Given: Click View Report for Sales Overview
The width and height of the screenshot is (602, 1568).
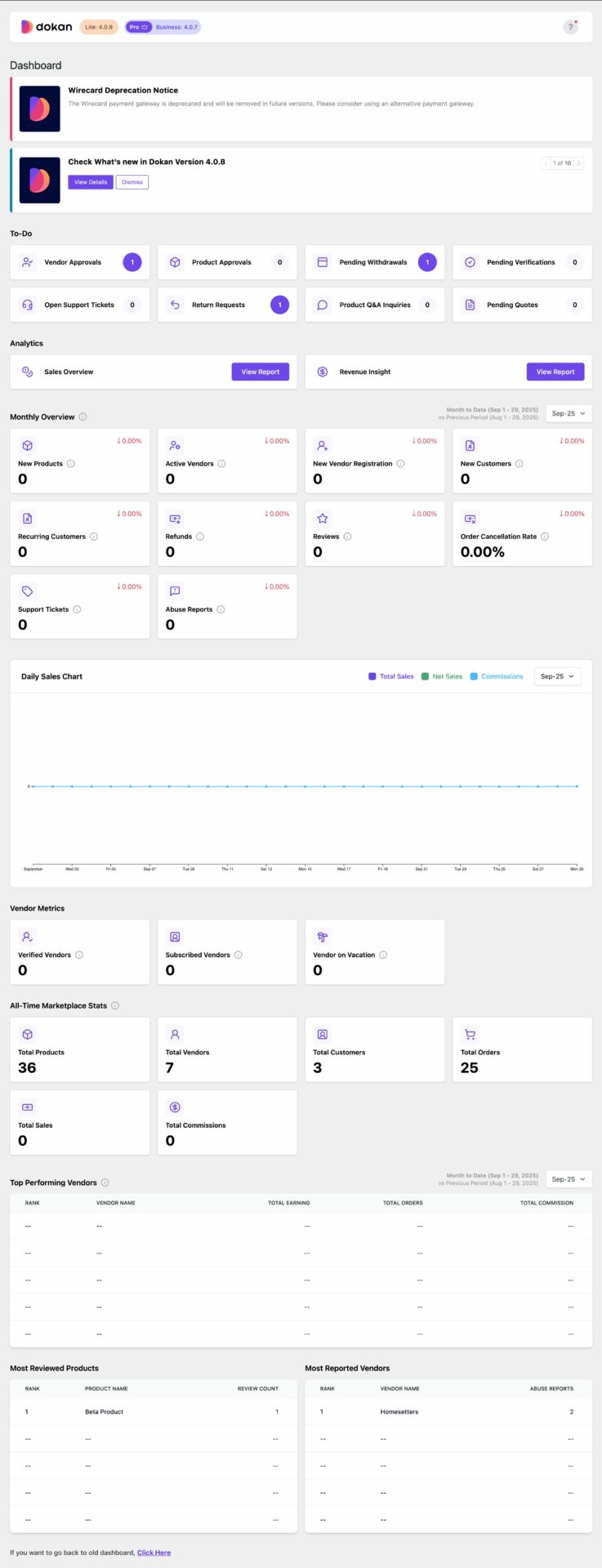Looking at the screenshot, I should click(x=260, y=372).
